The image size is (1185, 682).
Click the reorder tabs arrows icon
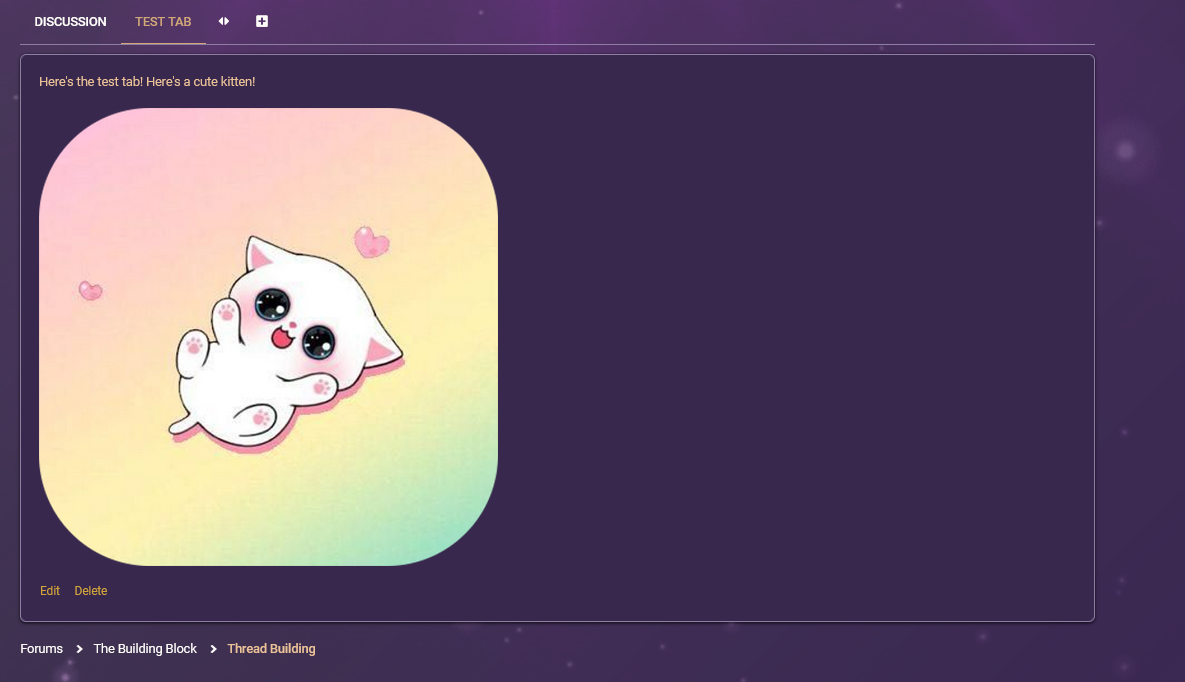point(224,21)
